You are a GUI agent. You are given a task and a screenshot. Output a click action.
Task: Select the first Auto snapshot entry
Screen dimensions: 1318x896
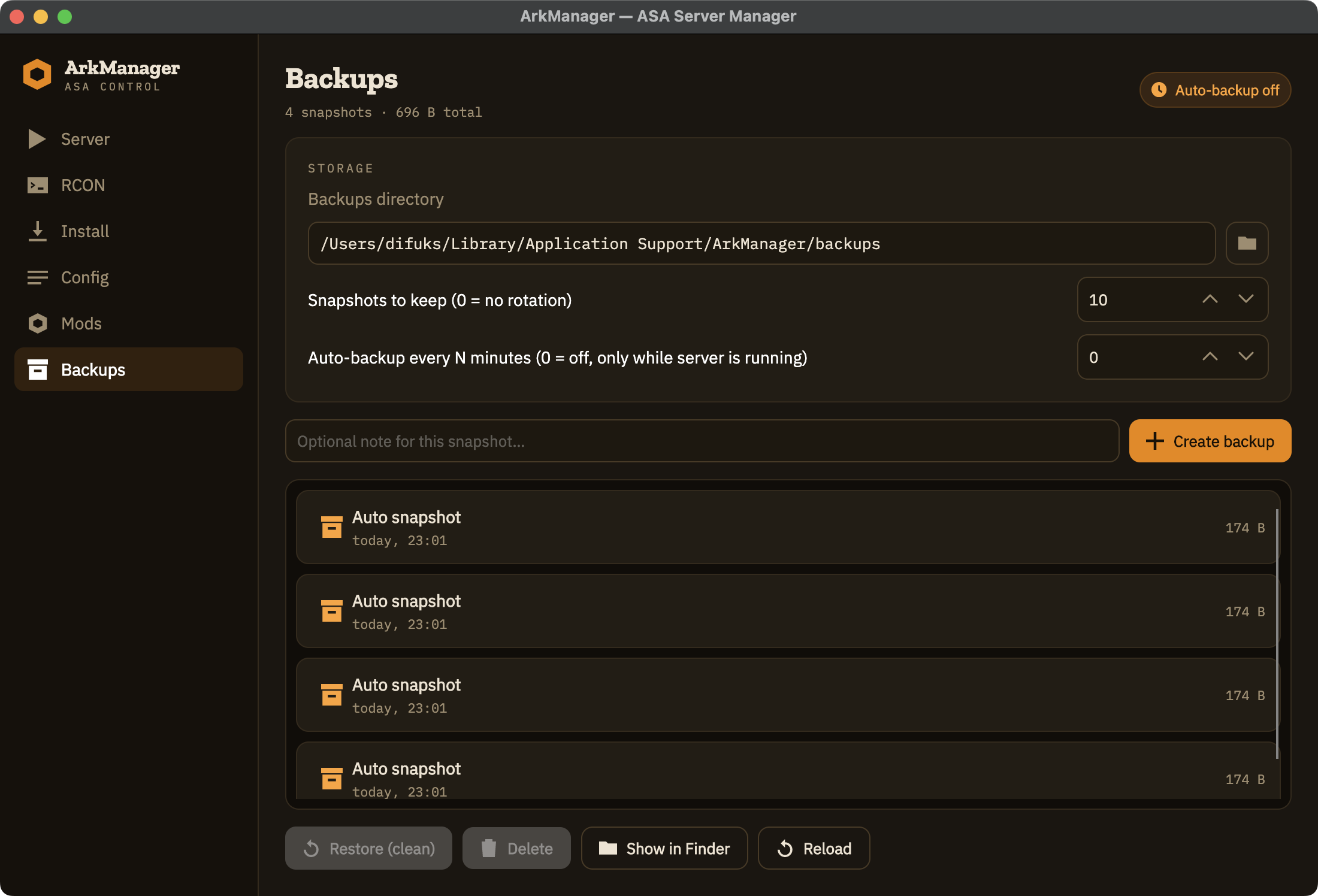pyautogui.click(x=787, y=527)
